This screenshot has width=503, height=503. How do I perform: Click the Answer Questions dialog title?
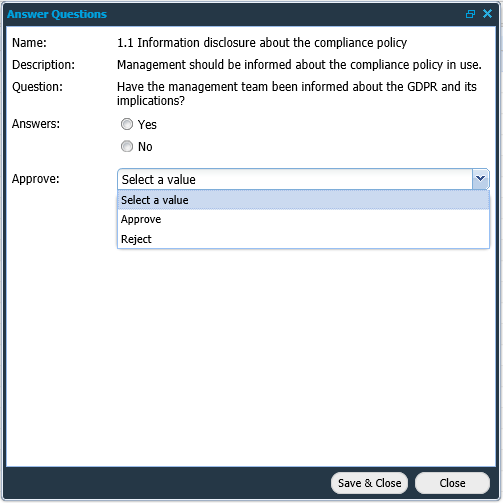[x=57, y=14]
